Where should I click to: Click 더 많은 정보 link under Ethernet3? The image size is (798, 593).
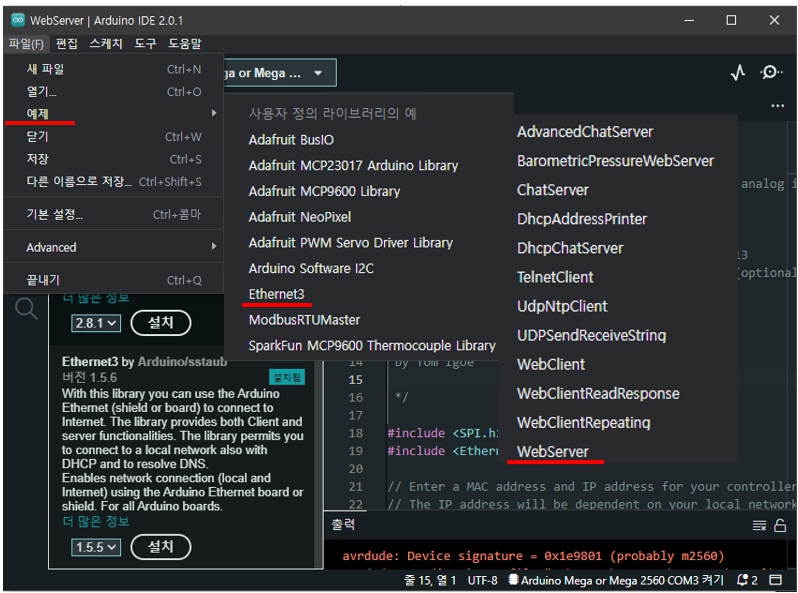click(96, 521)
